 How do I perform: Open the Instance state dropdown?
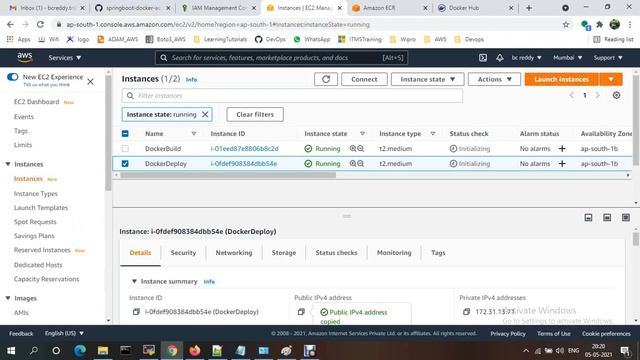click(427, 79)
